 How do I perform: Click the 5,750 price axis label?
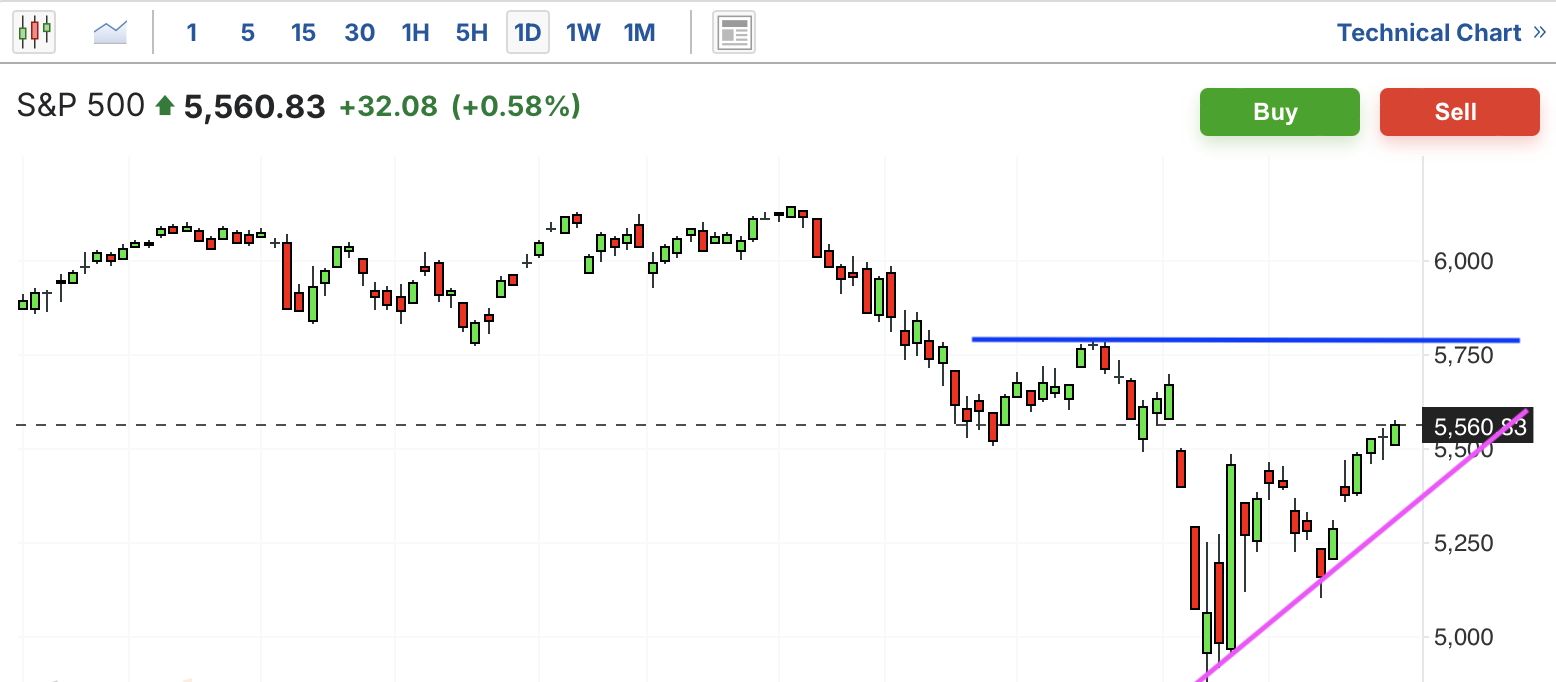point(1464,356)
